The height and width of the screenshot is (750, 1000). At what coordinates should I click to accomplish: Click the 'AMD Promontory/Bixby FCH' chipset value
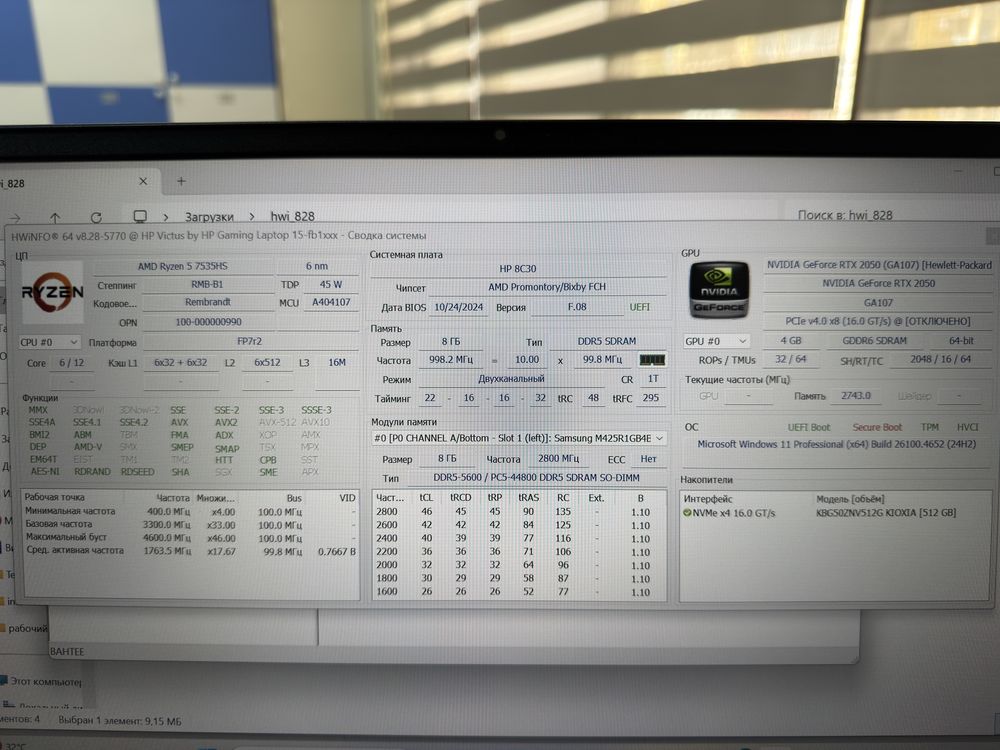tap(547, 288)
